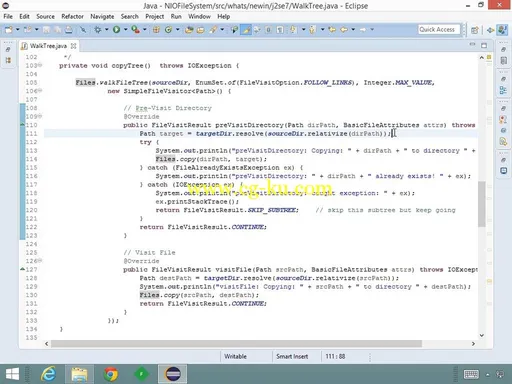512x384 pixels.
Task: Restore the left trim stack view
Action: tap(8, 49)
